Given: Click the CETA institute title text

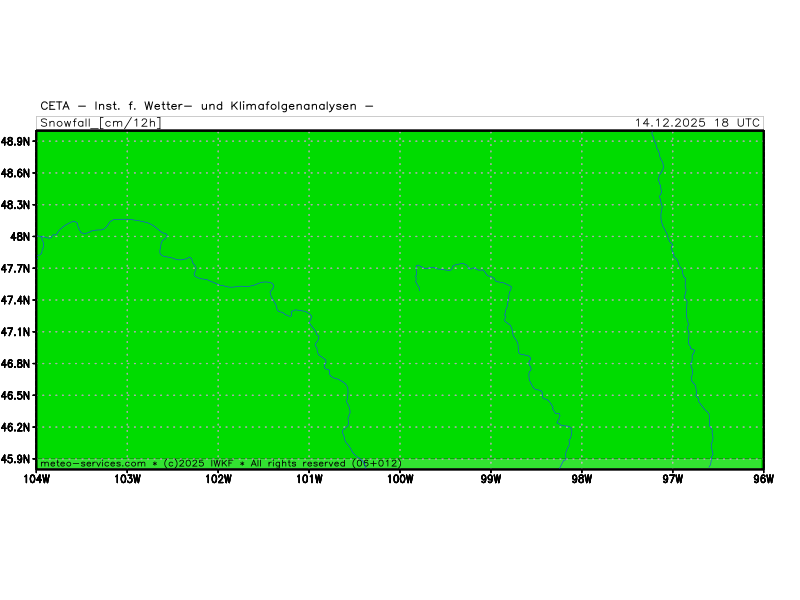Looking at the screenshot, I should coord(207,106).
